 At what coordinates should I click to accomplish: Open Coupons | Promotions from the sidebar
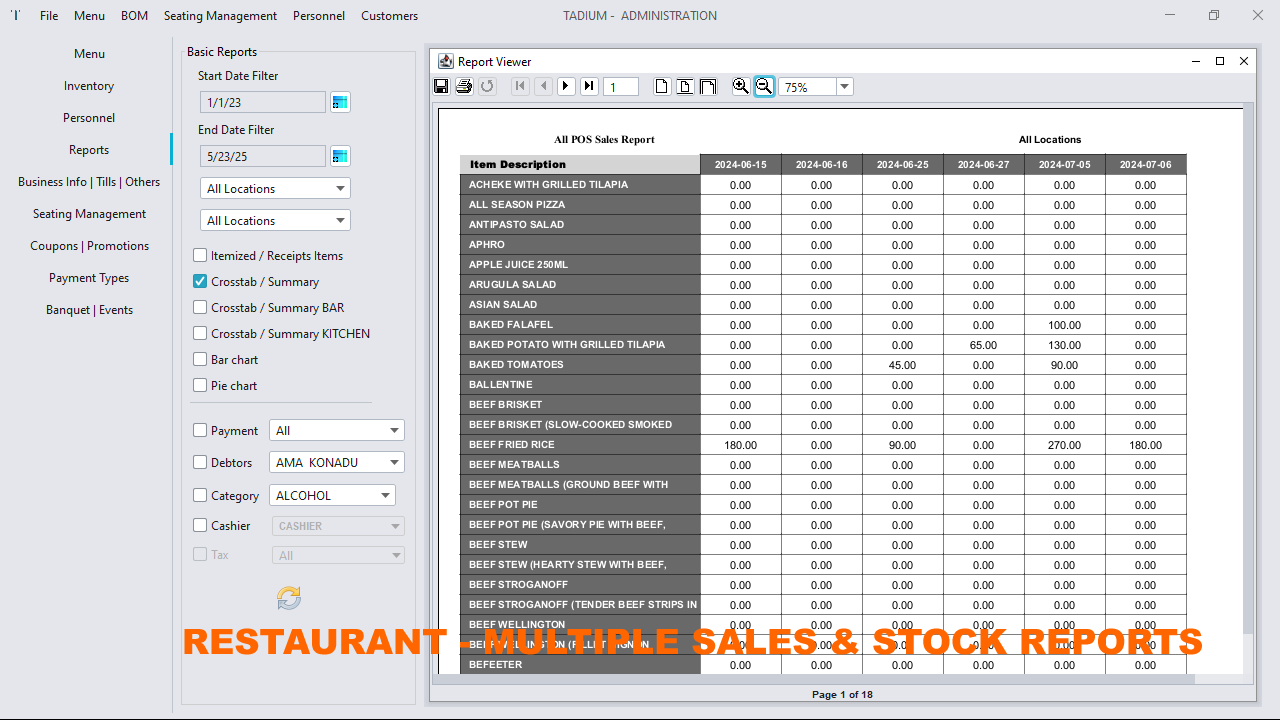[88, 245]
